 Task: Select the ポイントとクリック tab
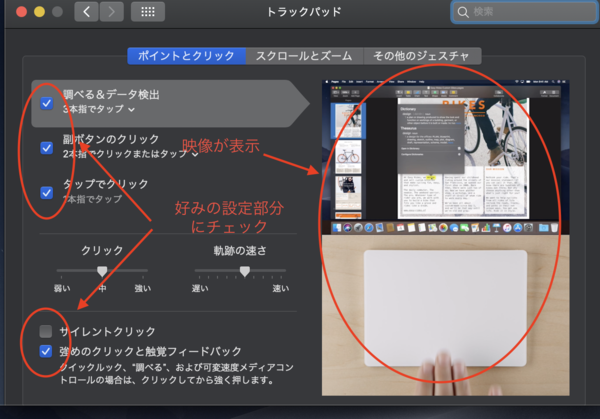[x=187, y=56]
